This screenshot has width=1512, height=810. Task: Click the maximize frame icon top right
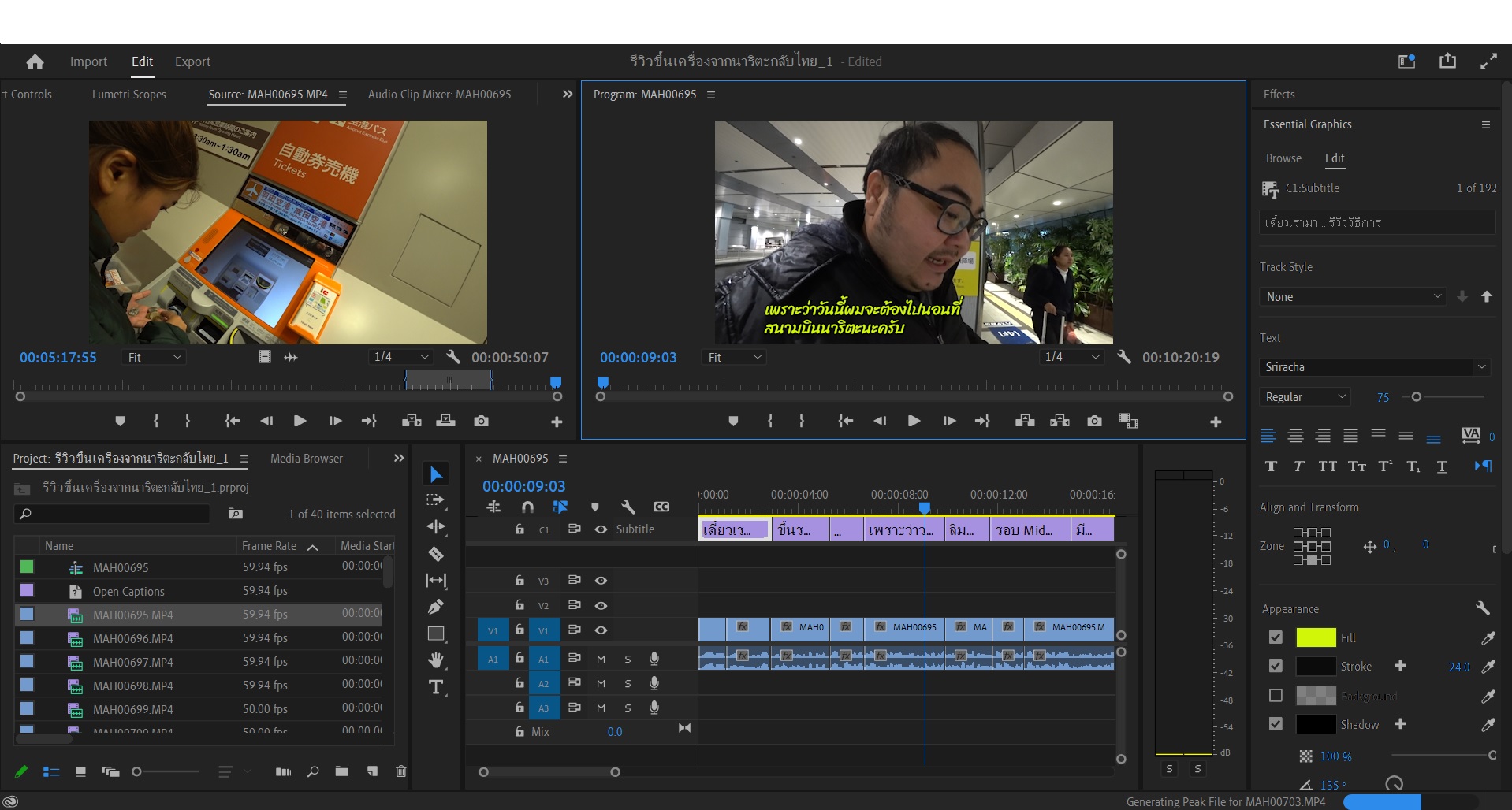[x=1488, y=61]
